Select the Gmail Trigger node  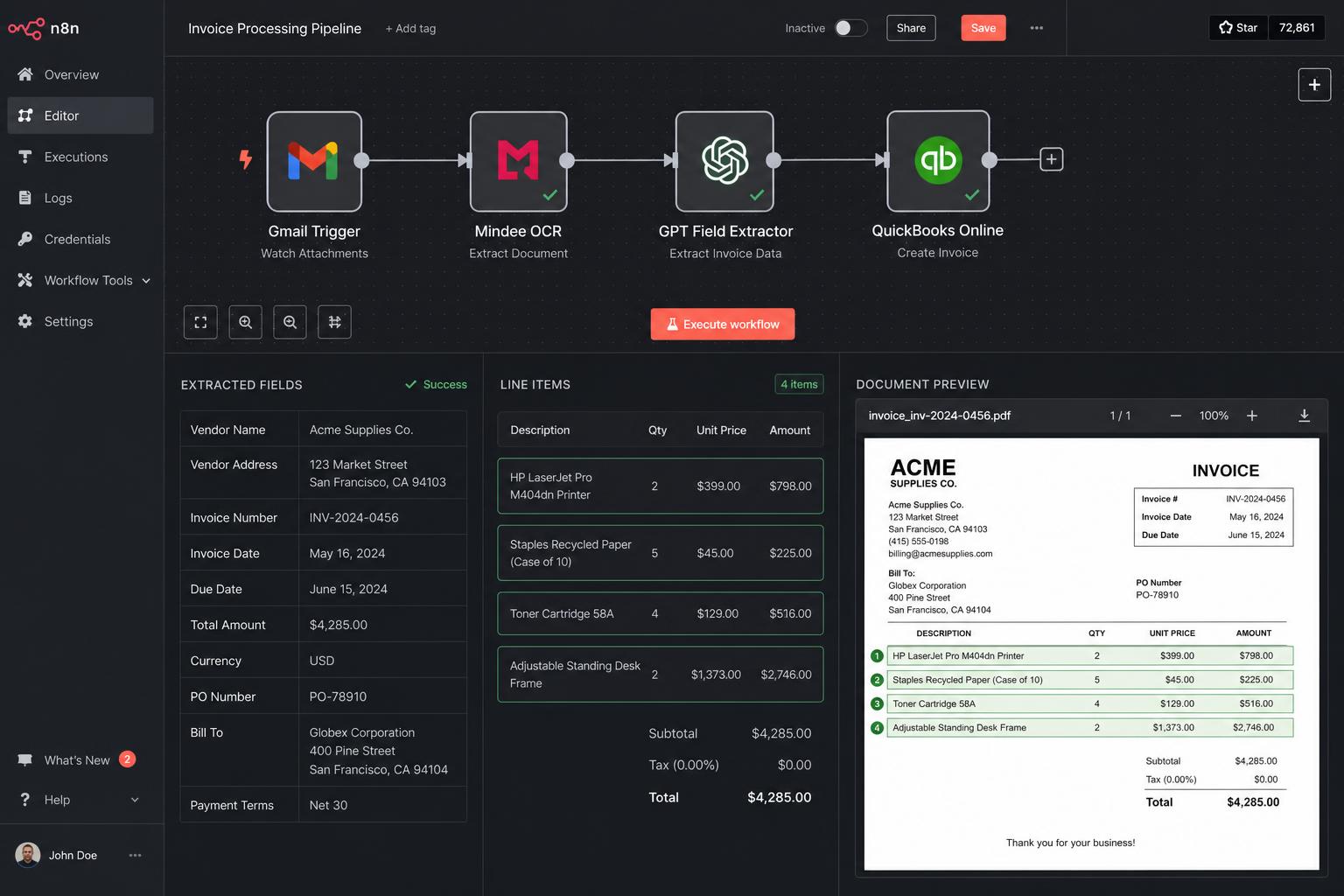tap(314, 161)
